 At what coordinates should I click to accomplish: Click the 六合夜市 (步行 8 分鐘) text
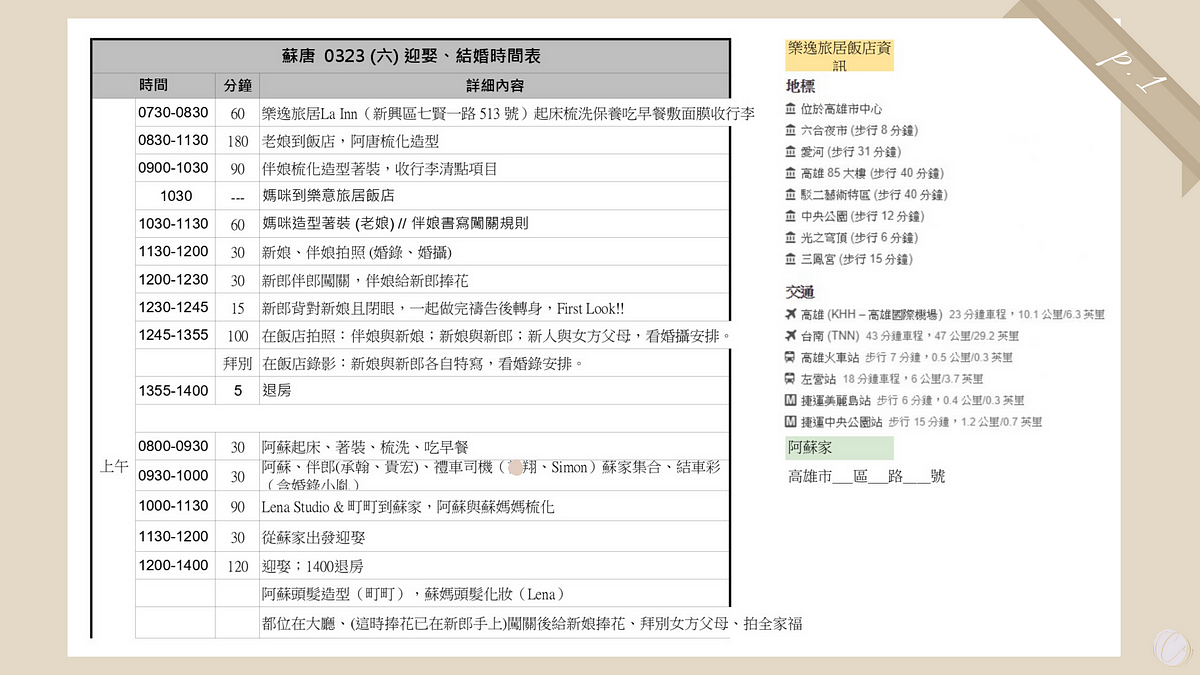pyautogui.click(x=859, y=130)
